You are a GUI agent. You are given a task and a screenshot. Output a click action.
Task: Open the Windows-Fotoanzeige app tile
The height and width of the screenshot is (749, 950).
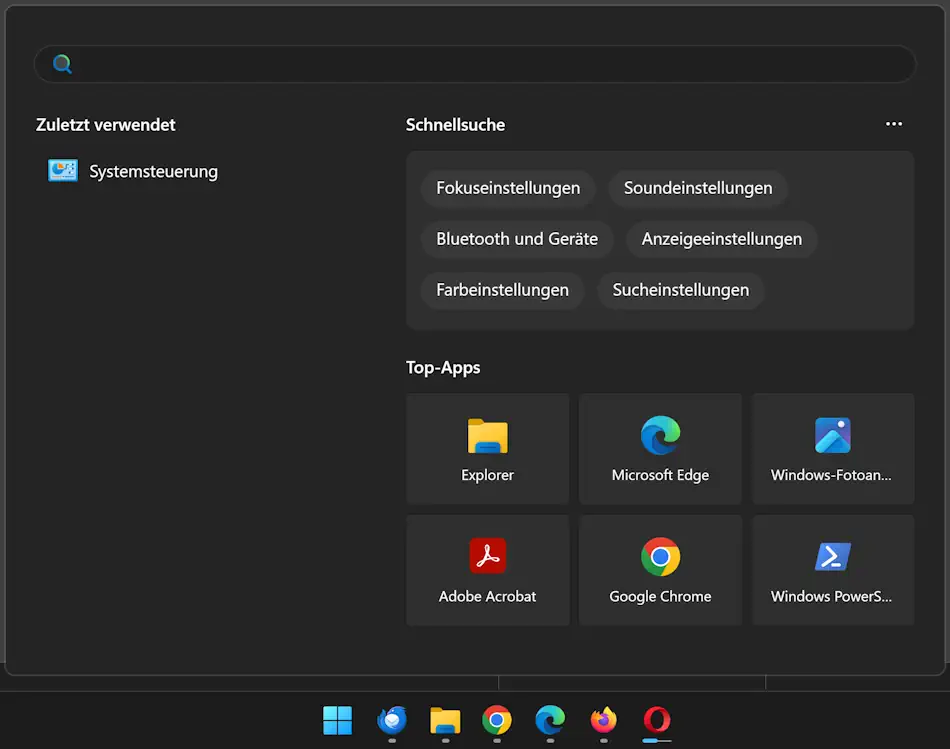[833, 448]
